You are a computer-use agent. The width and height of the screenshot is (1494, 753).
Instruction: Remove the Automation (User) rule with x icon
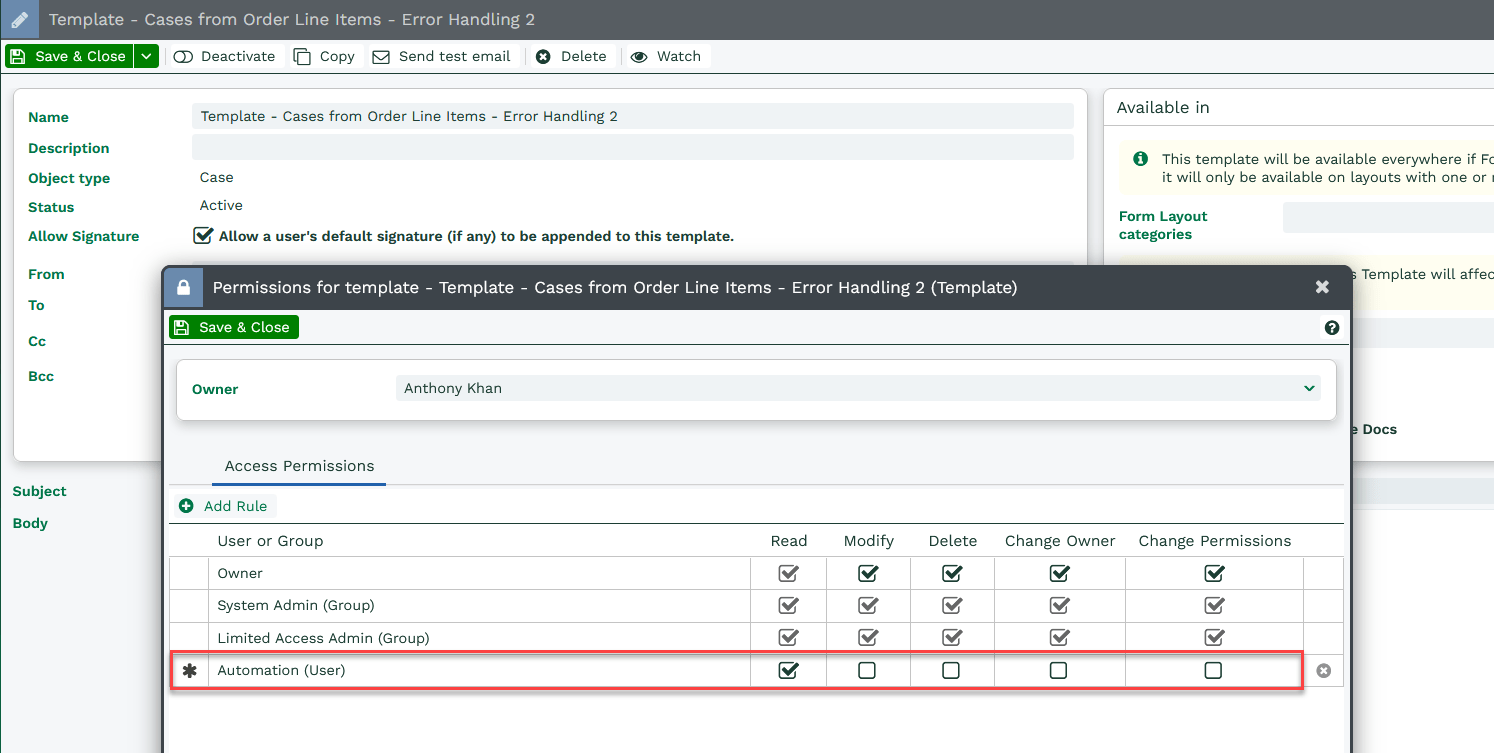(x=1323, y=671)
